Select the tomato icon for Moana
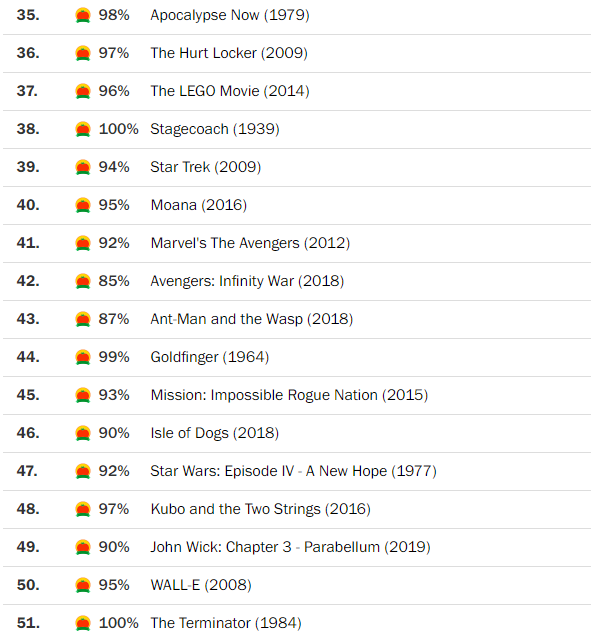The height and width of the screenshot is (641, 591). [x=83, y=206]
